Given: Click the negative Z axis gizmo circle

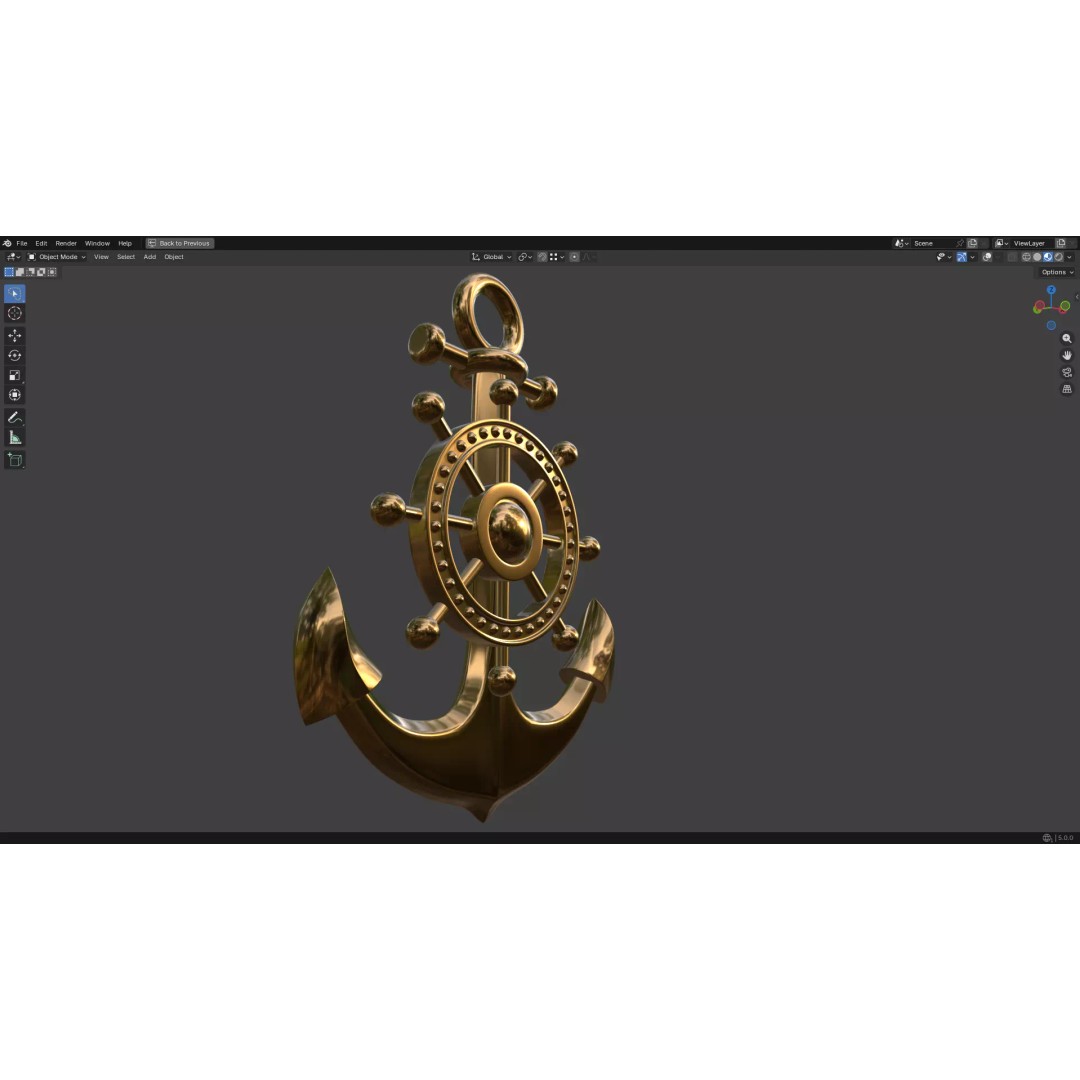Looking at the screenshot, I should pos(1051,325).
